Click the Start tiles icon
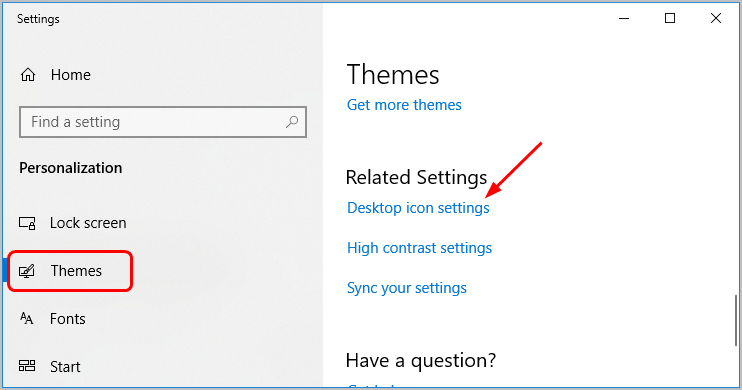 [27, 366]
